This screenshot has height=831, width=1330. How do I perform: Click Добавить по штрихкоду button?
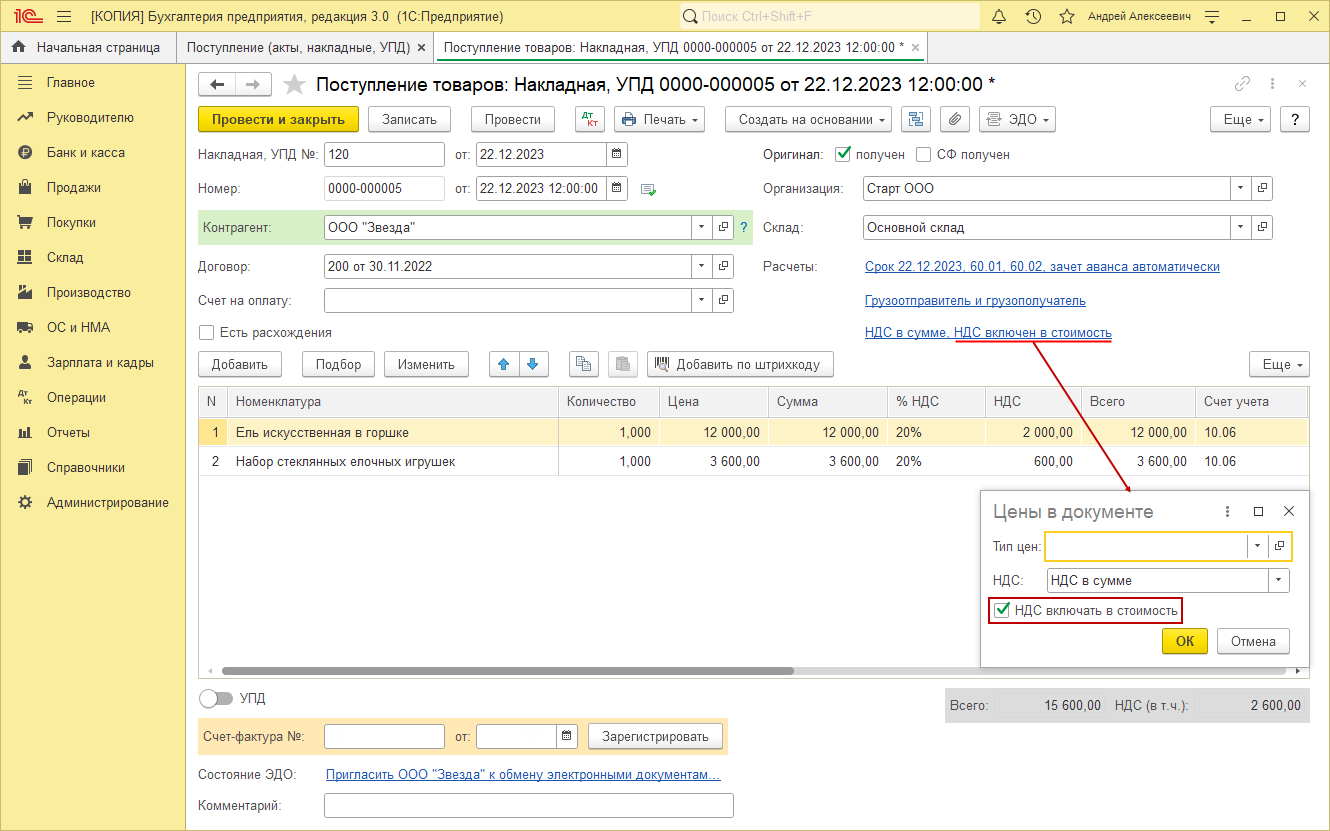(740, 364)
